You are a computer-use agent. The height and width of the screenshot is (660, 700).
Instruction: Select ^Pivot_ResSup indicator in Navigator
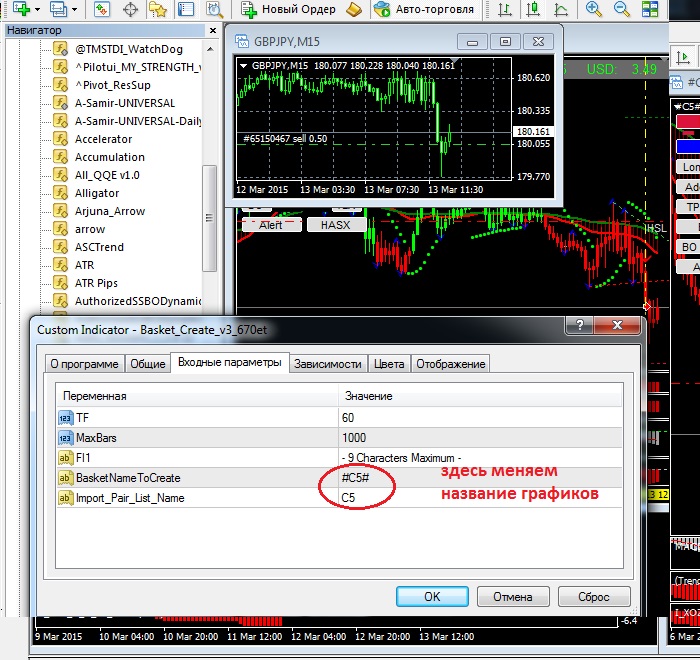pos(112,85)
